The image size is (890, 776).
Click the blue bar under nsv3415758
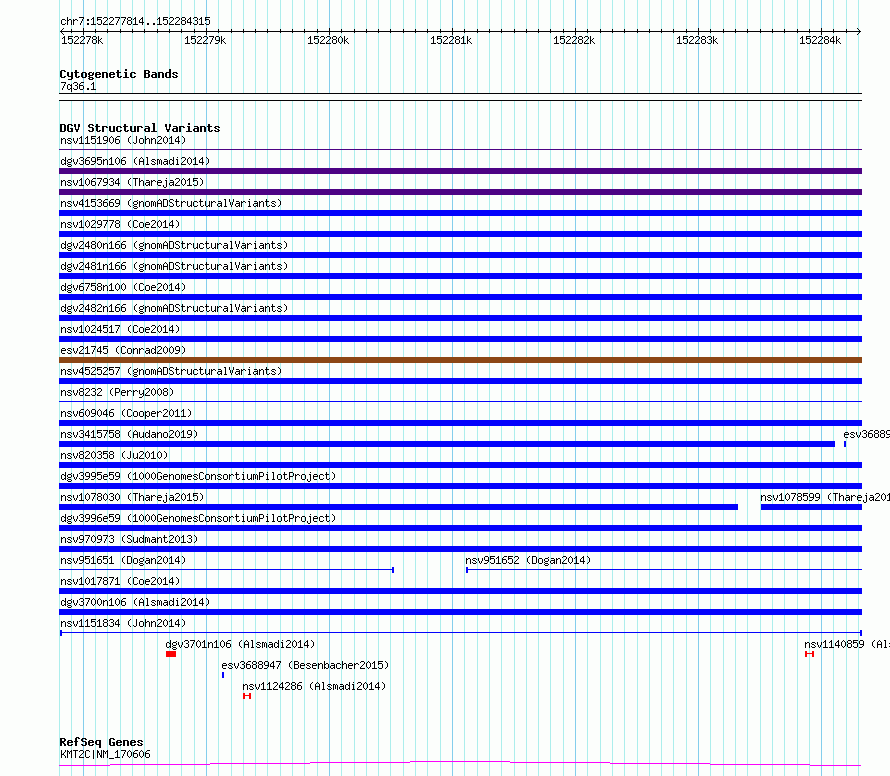(x=447, y=444)
